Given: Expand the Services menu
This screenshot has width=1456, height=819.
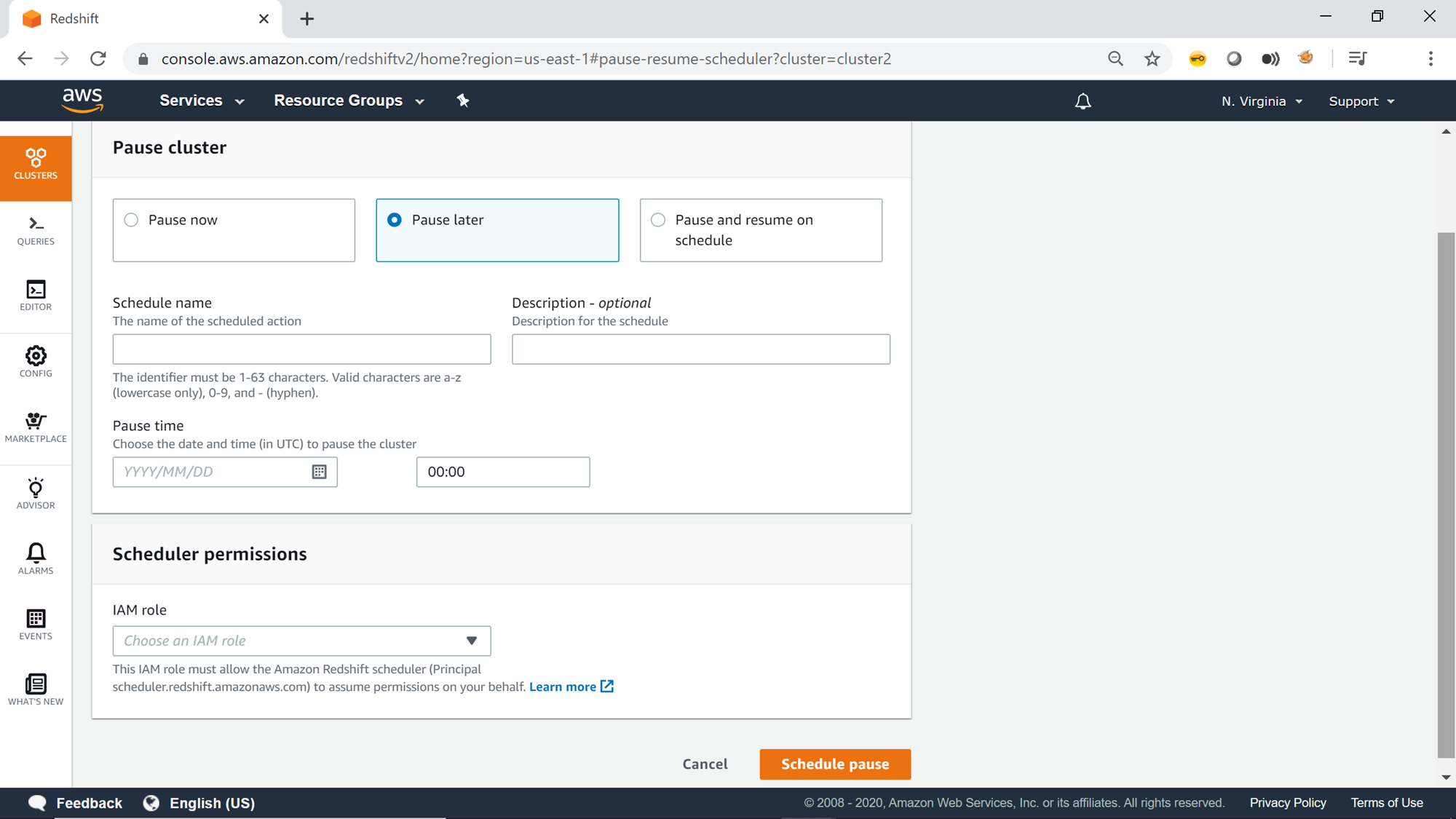Looking at the screenshot, I should [x=201, y=100].
